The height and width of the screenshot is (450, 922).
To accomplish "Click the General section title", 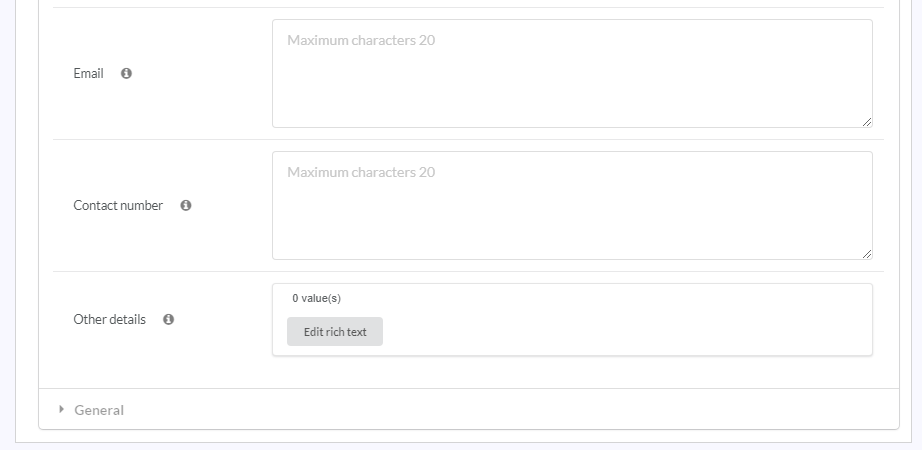I will coord(99,410).
